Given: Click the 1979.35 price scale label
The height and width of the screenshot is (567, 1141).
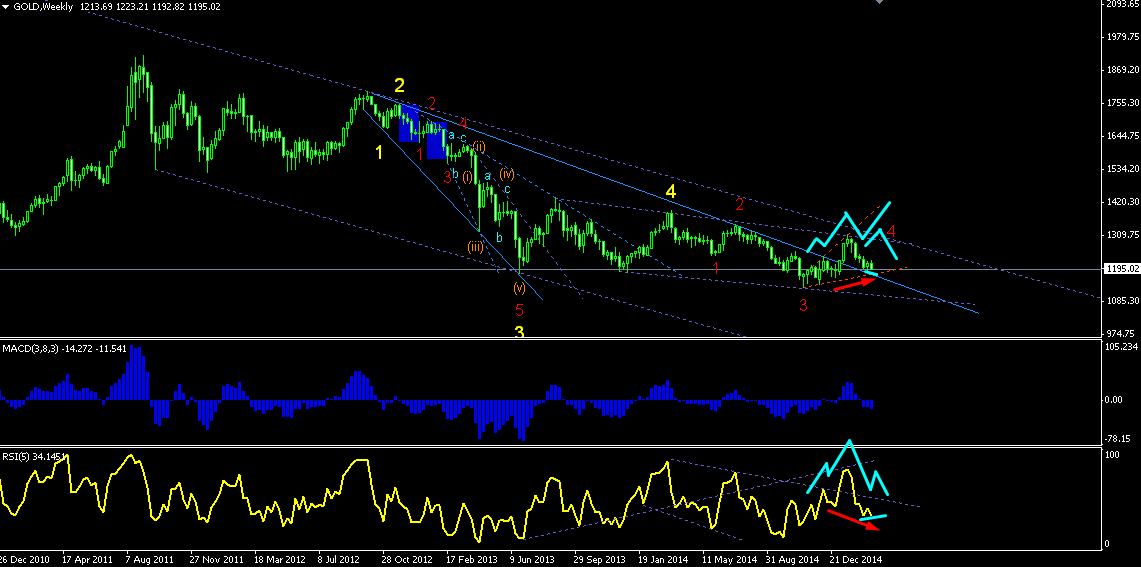Looking at the screenshot, I should coord(1121,37).
